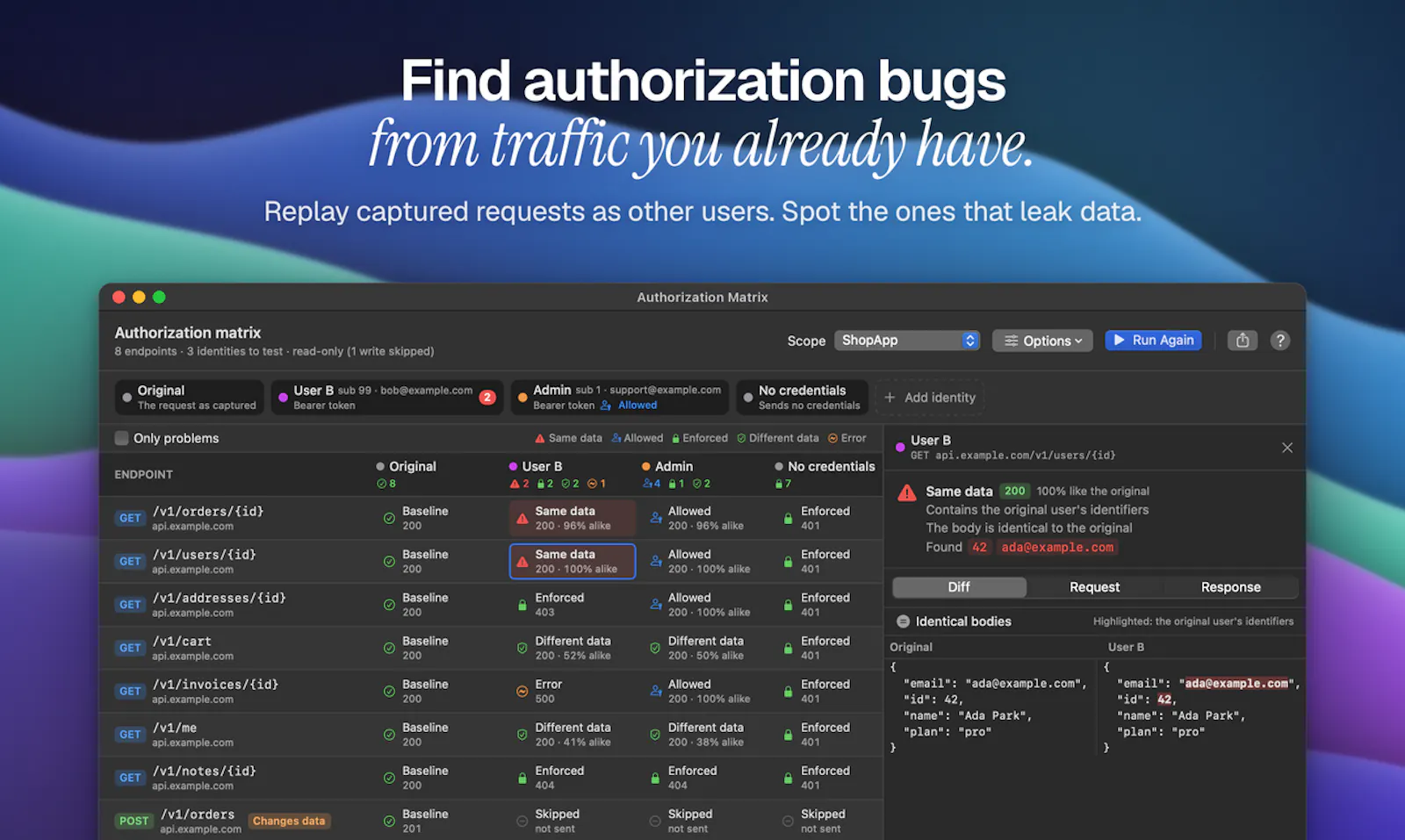Viewport: 1405px width, 840px height.
Task: Click Add identity
Action: 930,398
